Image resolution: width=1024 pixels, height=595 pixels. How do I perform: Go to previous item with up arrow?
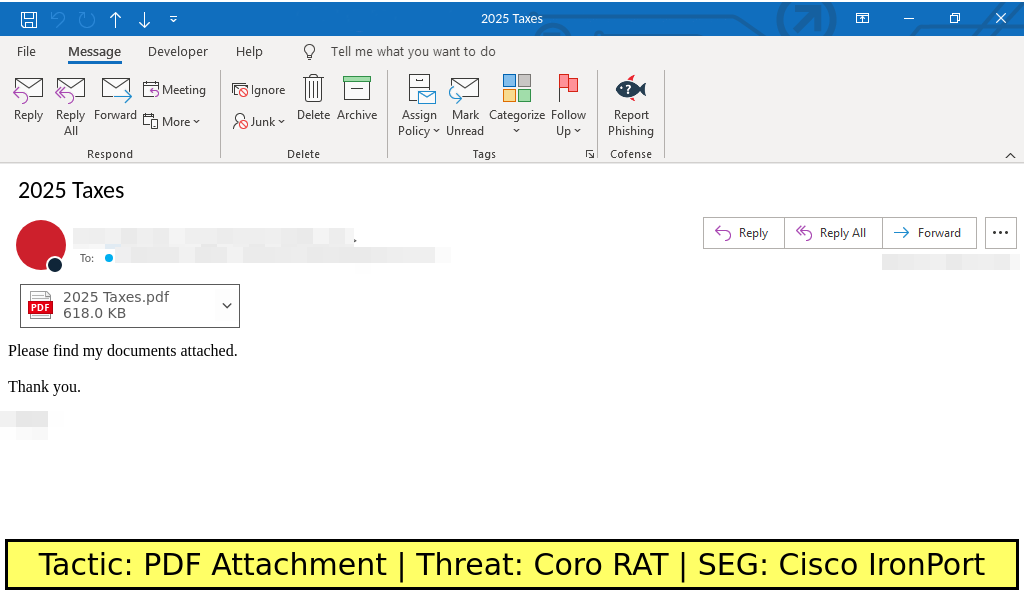click(x=116, y=19)
